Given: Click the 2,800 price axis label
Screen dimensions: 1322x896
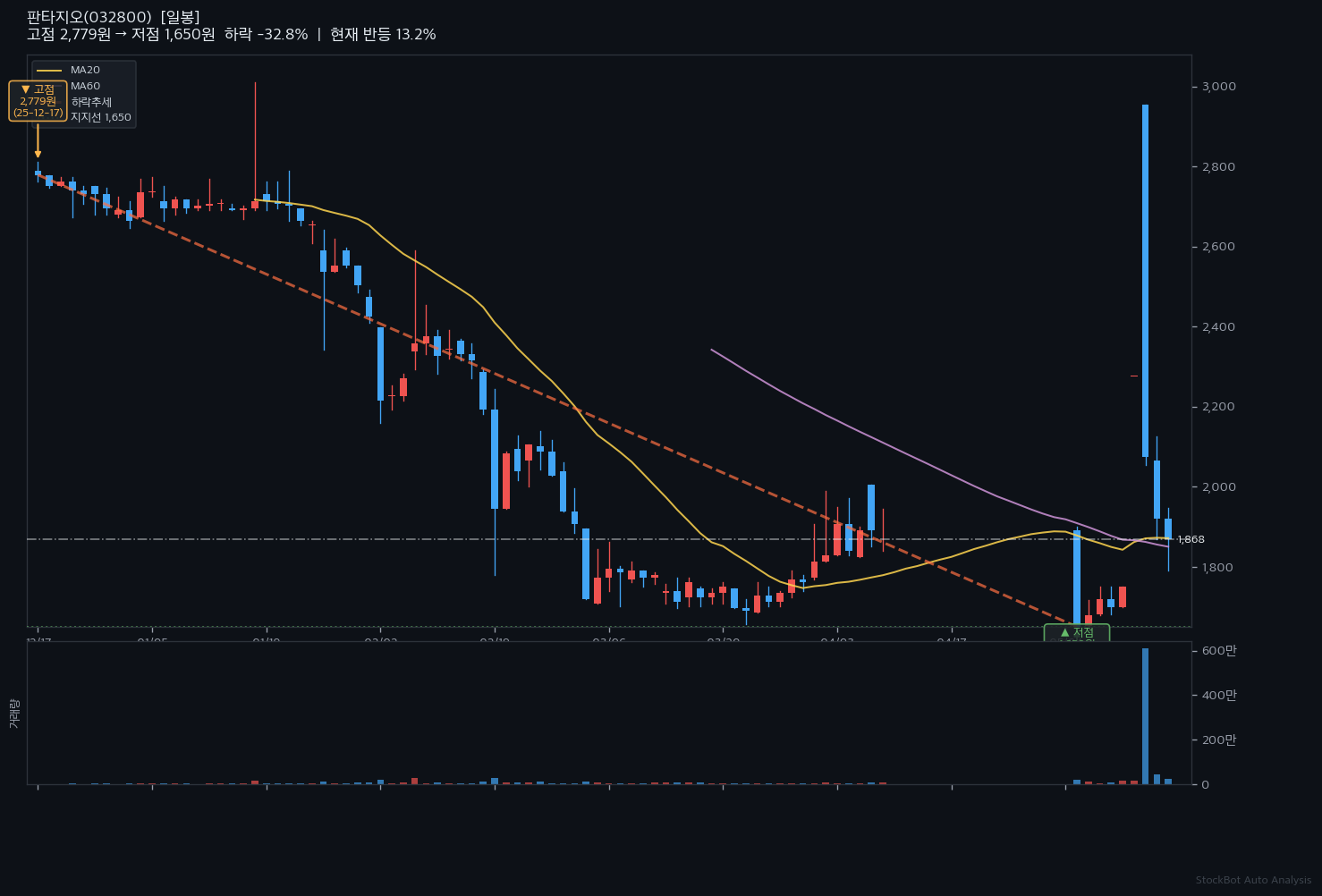Looking at the screenshot, I should point(1219,167).
